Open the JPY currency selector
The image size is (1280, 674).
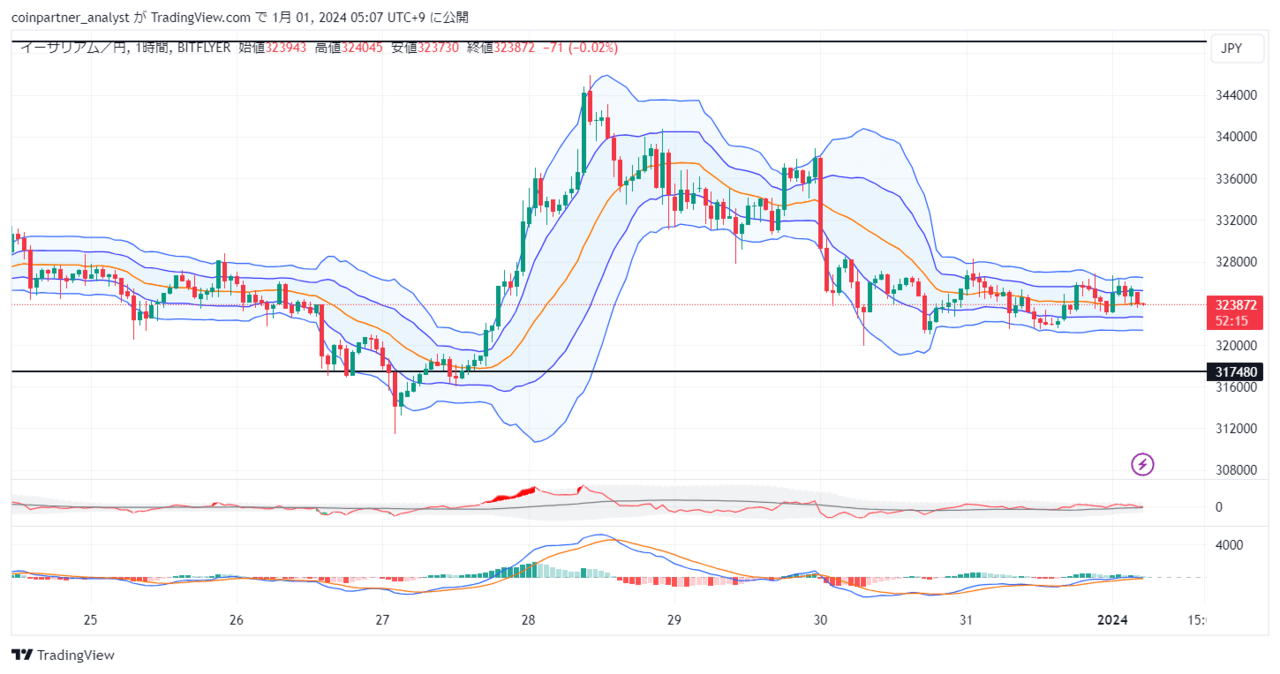click(x=1237, y=47)
